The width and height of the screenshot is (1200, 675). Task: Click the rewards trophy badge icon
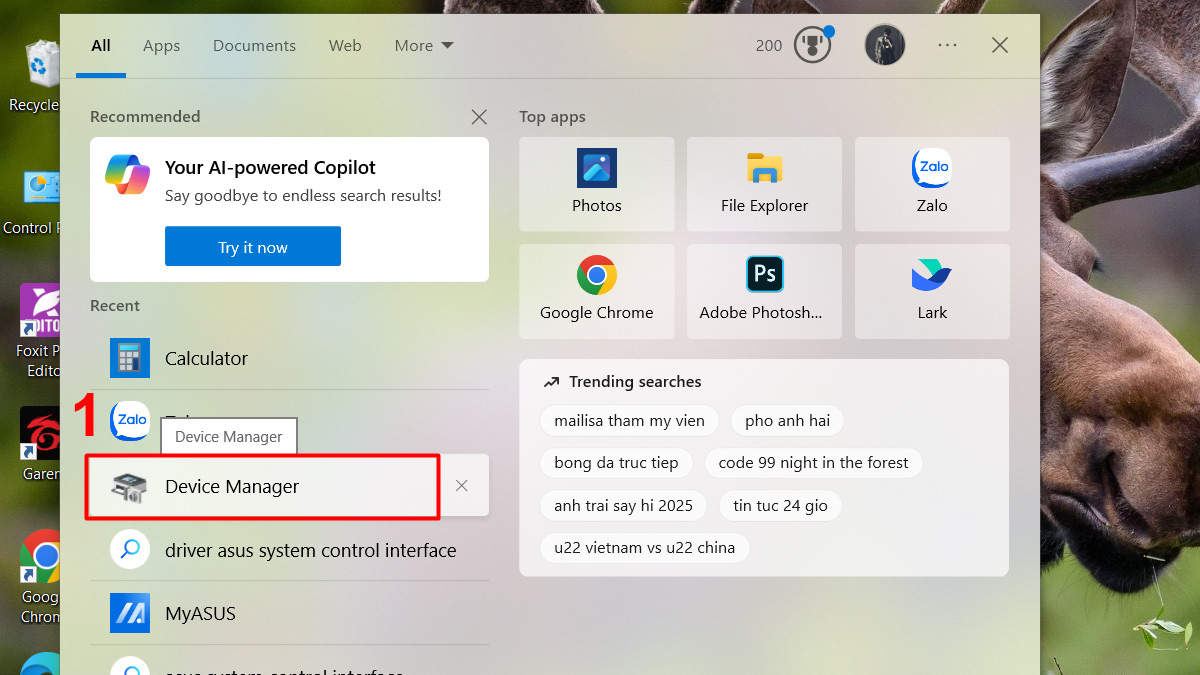pos(813,46)
